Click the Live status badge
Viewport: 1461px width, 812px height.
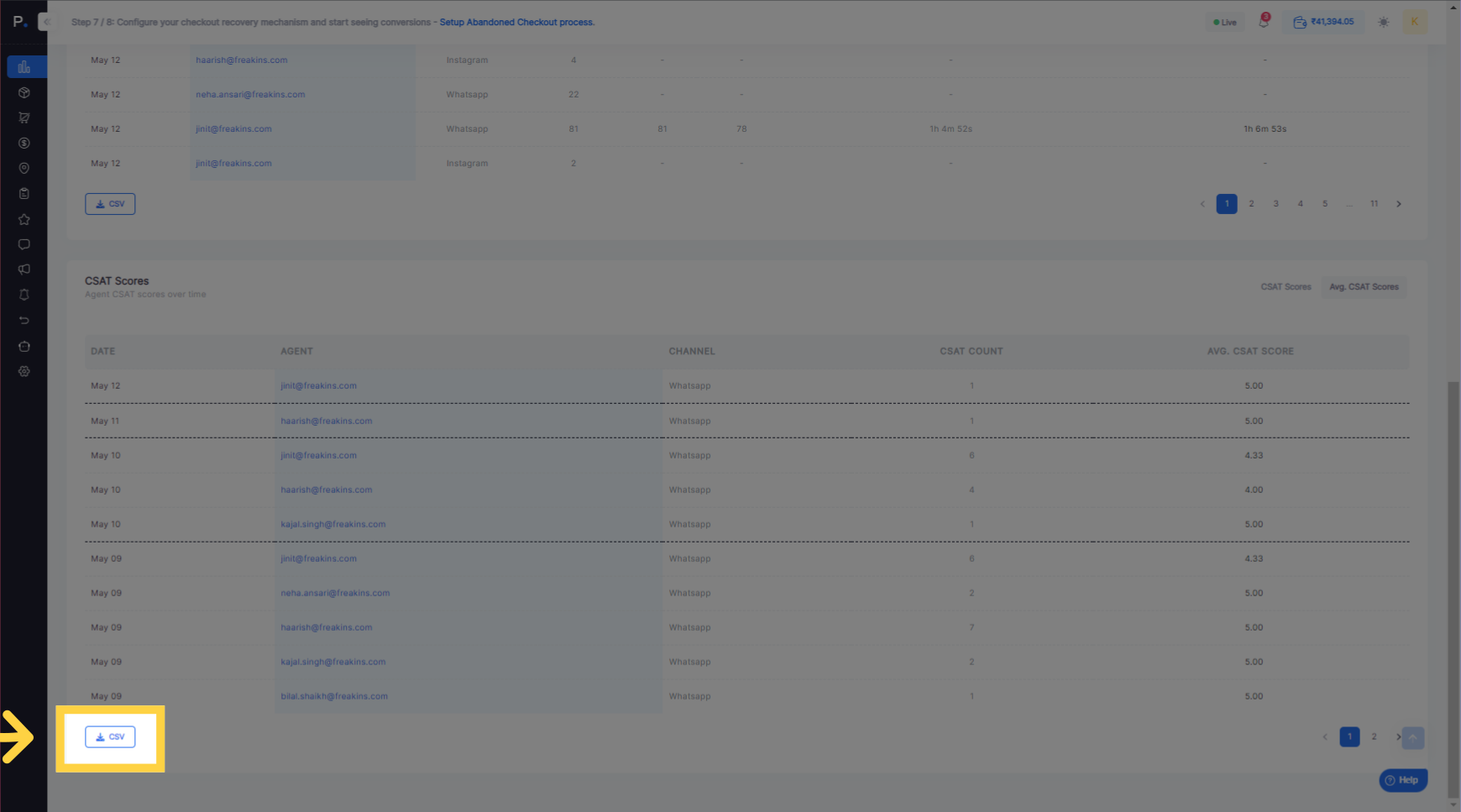tap(1225, 23)
